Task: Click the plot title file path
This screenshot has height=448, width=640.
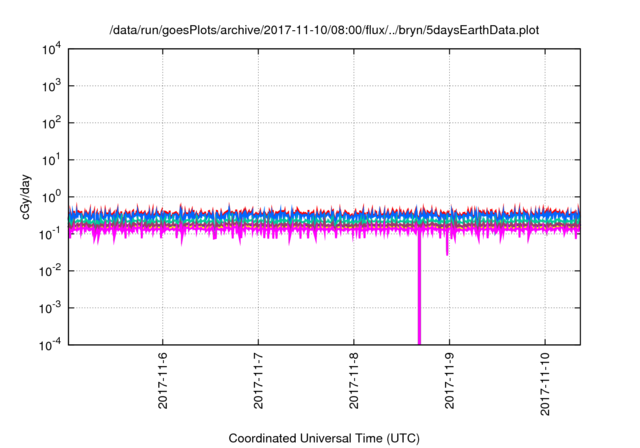Action: [x=324, y=30]
